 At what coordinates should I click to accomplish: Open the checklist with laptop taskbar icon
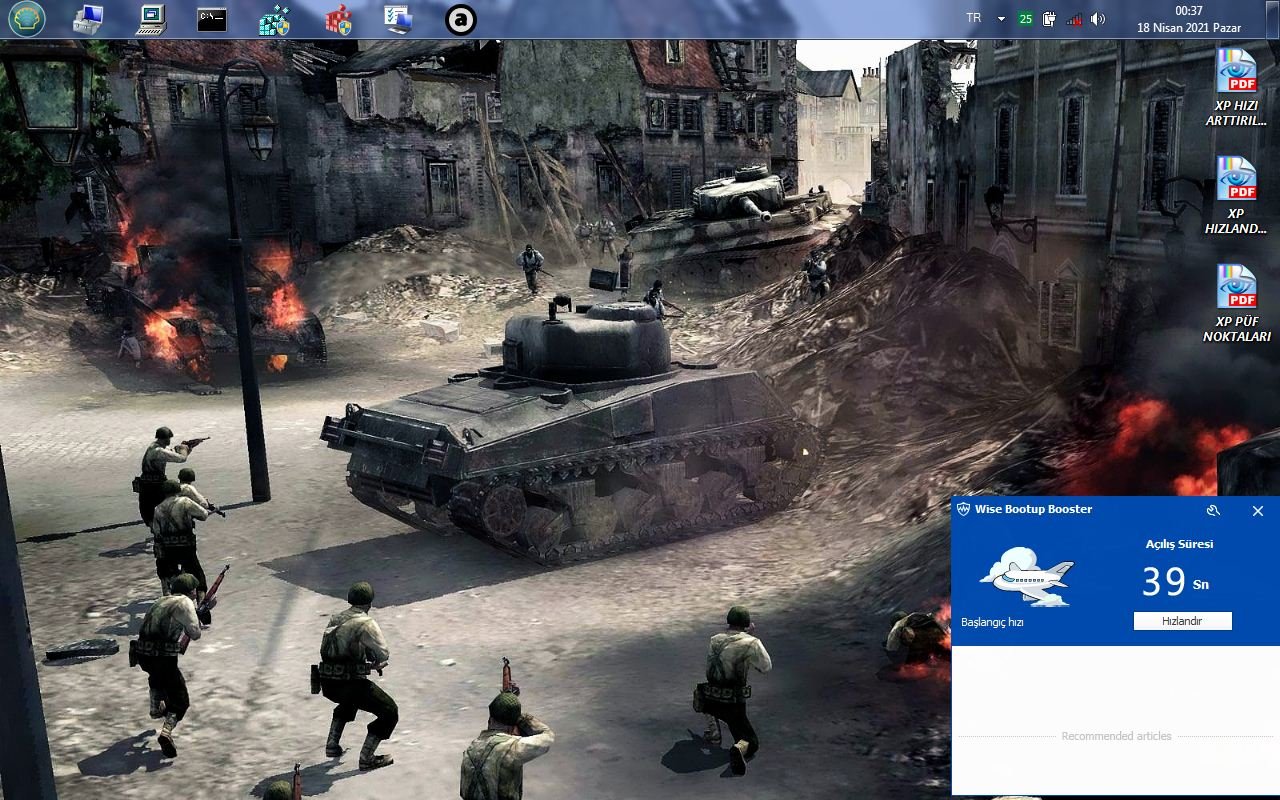pyautogui.click(x=398, y=19)
